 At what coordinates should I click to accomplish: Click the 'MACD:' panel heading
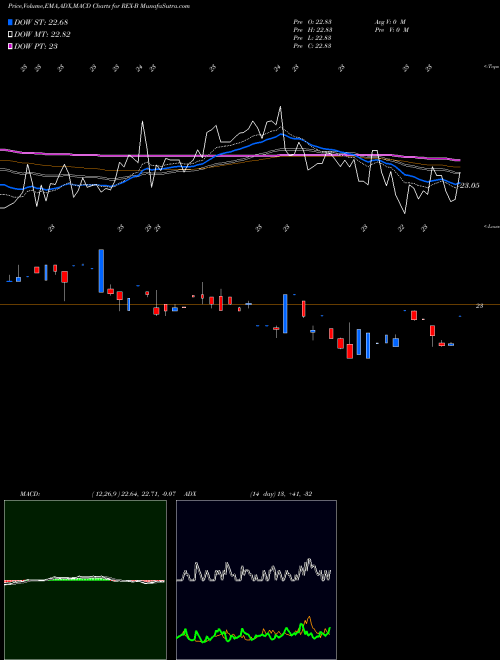pos(30,494)
